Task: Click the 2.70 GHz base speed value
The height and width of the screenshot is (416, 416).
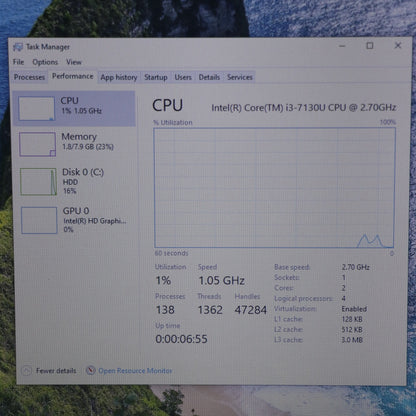Action: [355, 267]
